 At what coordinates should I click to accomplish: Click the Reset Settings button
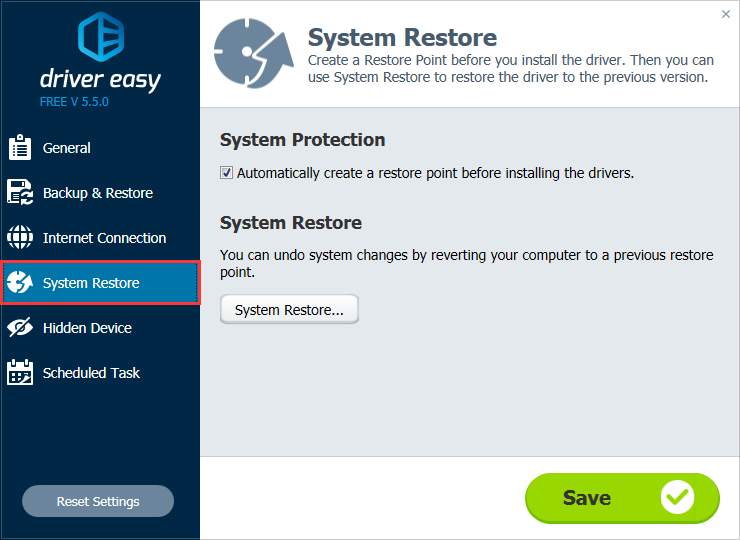click(98, 501)
